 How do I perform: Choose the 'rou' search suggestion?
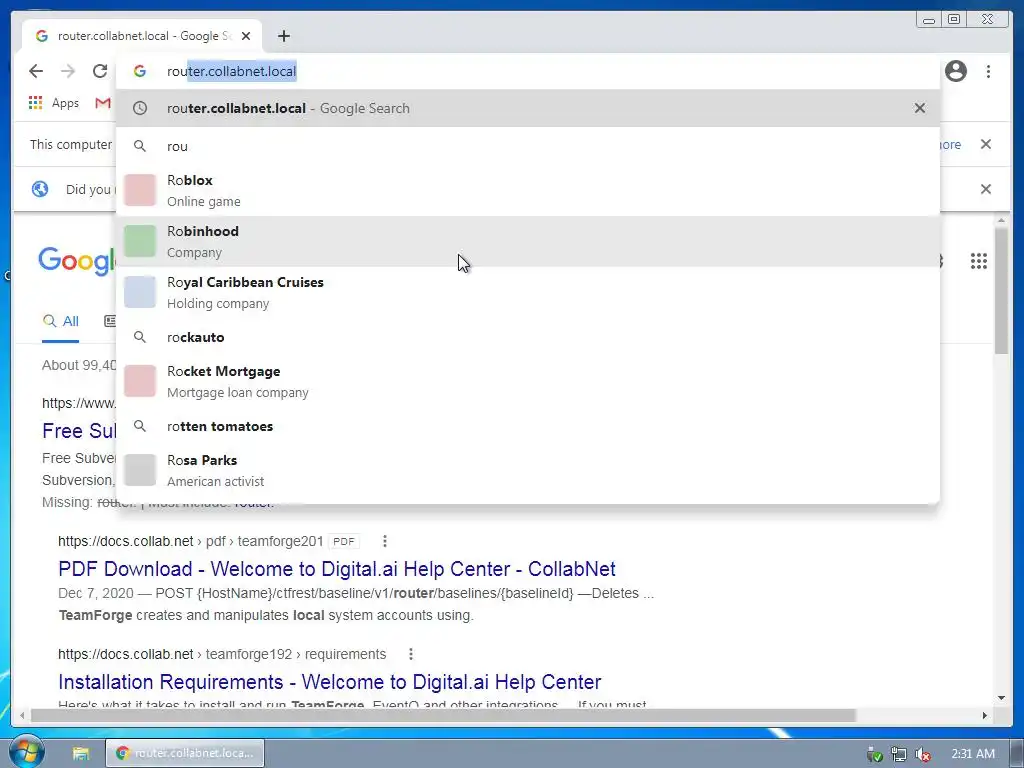pyautogui.click(x=528, y=146)
